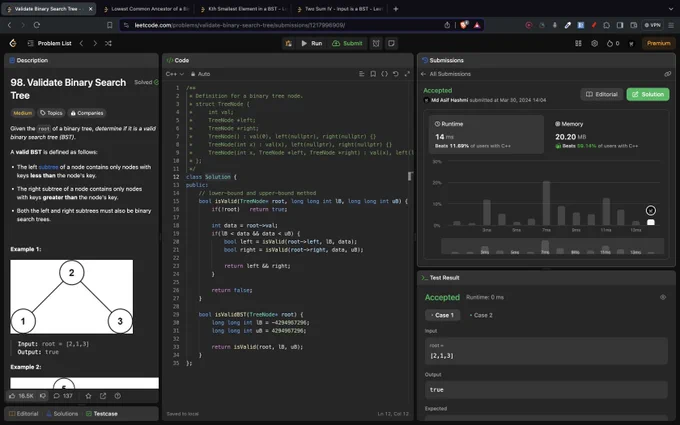
Task: Click the Medium difficulty tag
Action: tap(23, 113)
